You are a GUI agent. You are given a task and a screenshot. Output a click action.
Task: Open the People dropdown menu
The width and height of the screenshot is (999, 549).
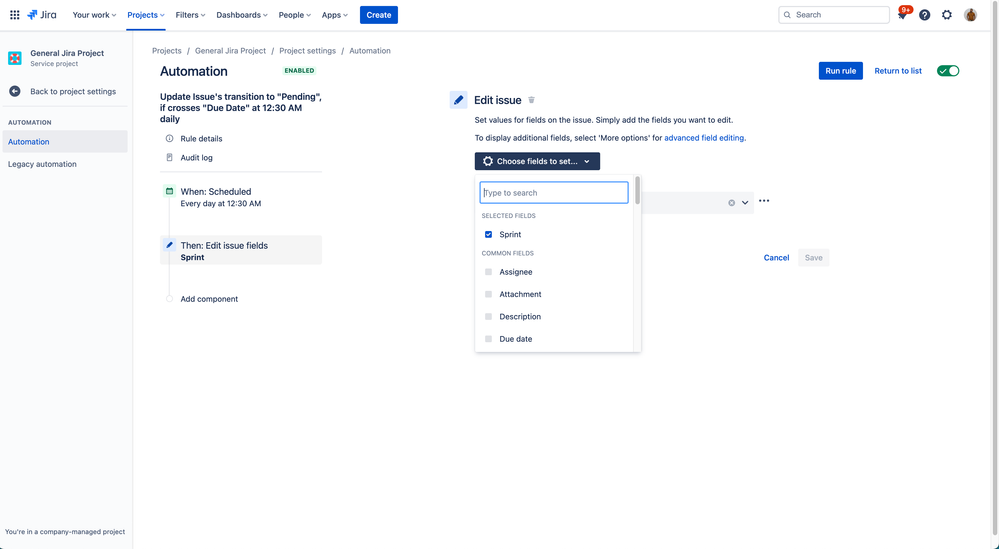click(295, 15)
